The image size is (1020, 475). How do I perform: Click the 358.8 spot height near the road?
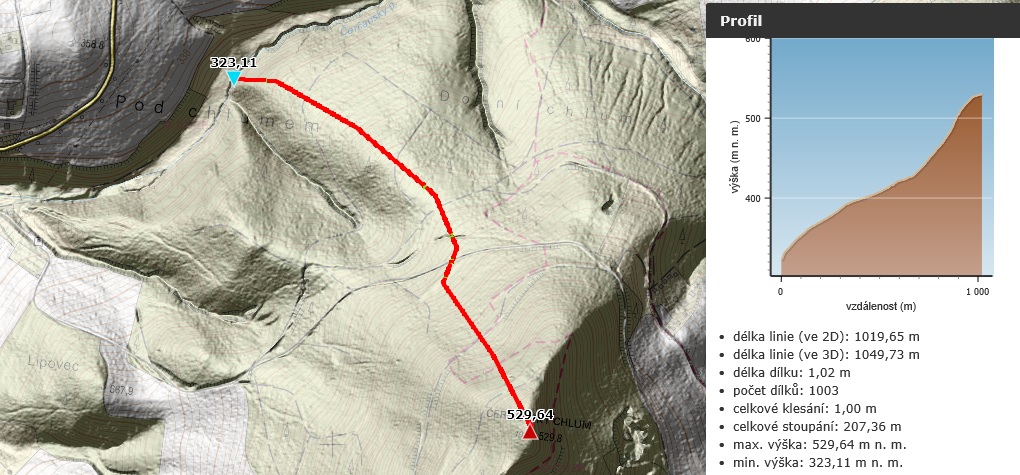click(x=92, y=45)
